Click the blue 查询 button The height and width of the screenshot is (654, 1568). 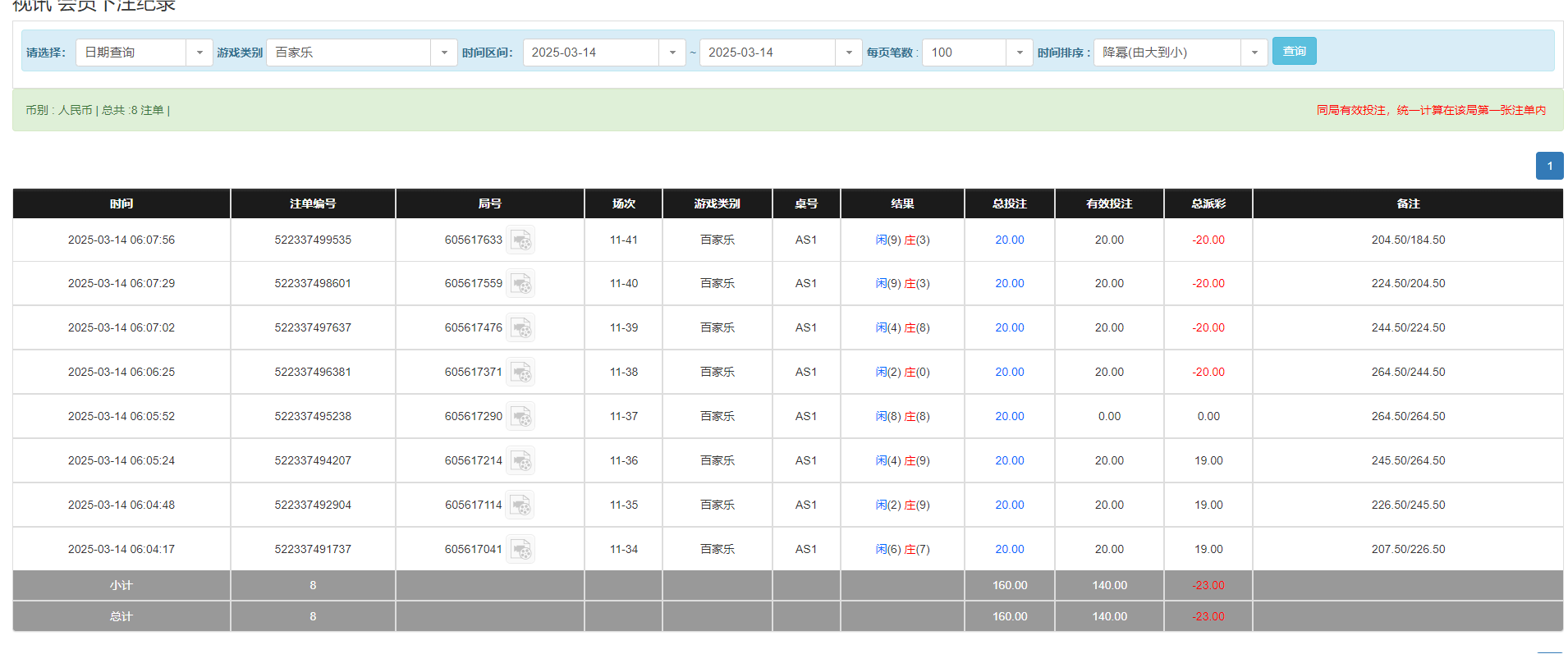coord(1294,51)
